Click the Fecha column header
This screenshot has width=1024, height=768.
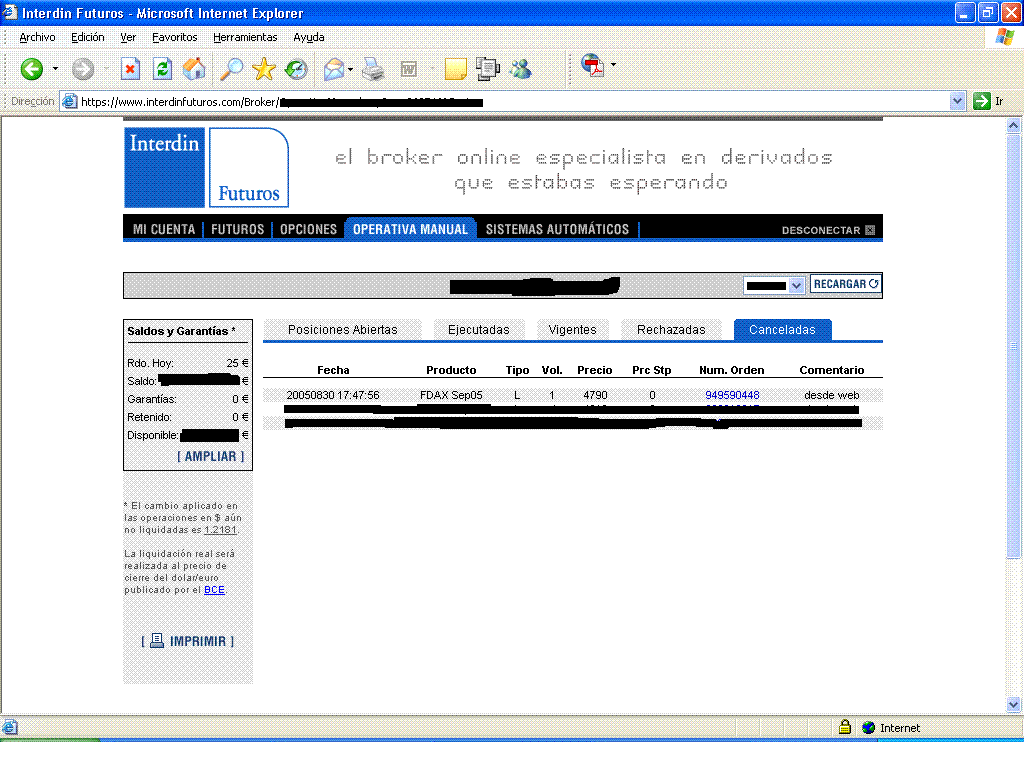[x=333, y=370]
